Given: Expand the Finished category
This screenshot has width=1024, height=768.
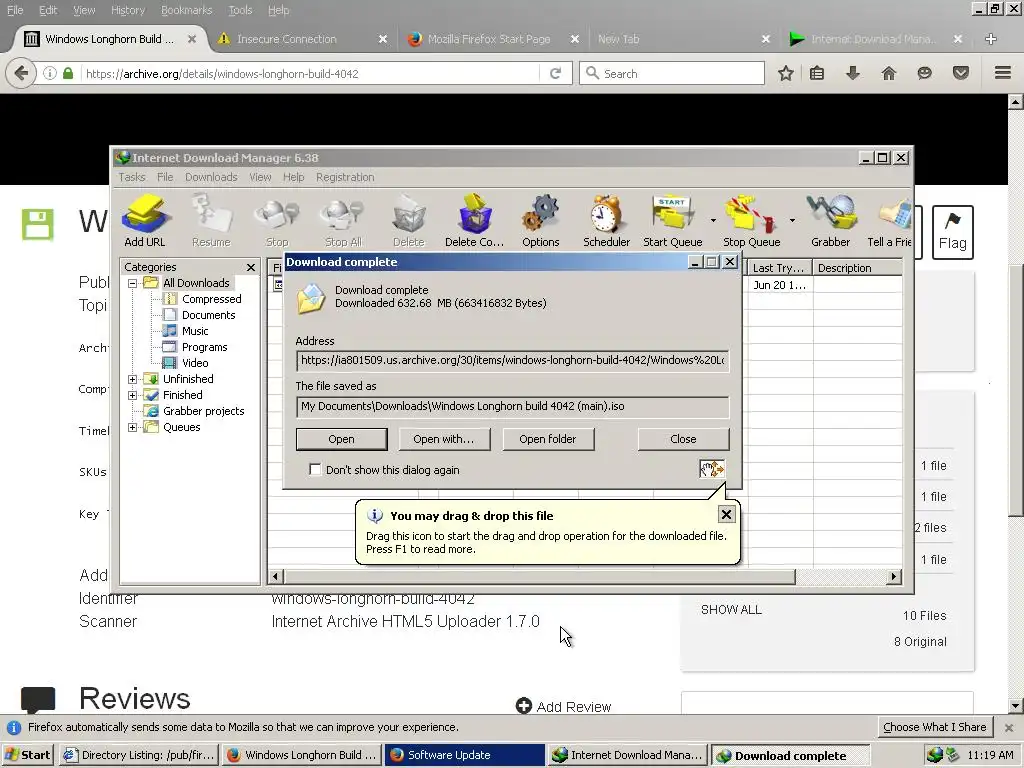Looking at the screenshot, I should 133,395.
